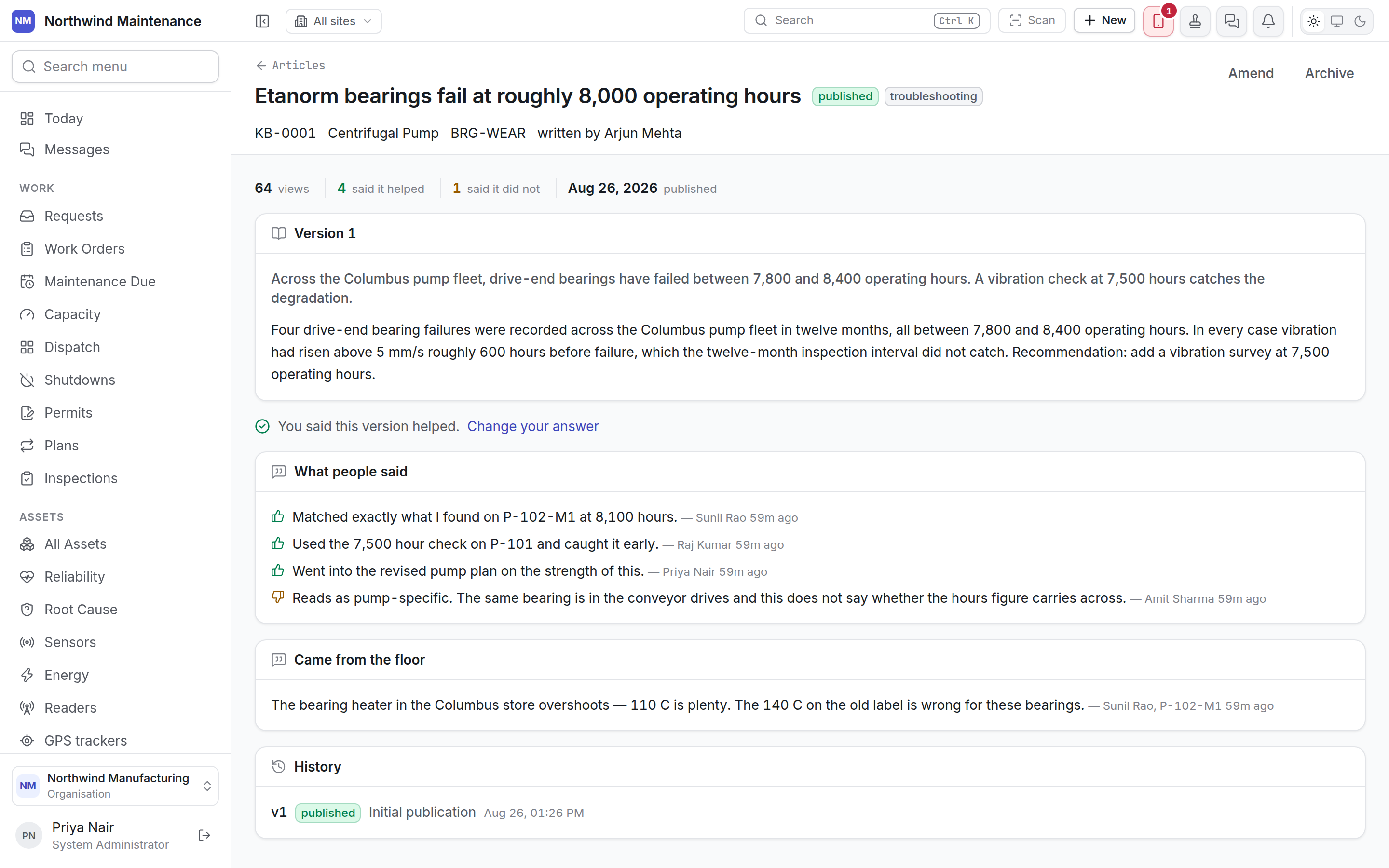Click the v1 published badge in History

tap(328, 813)
